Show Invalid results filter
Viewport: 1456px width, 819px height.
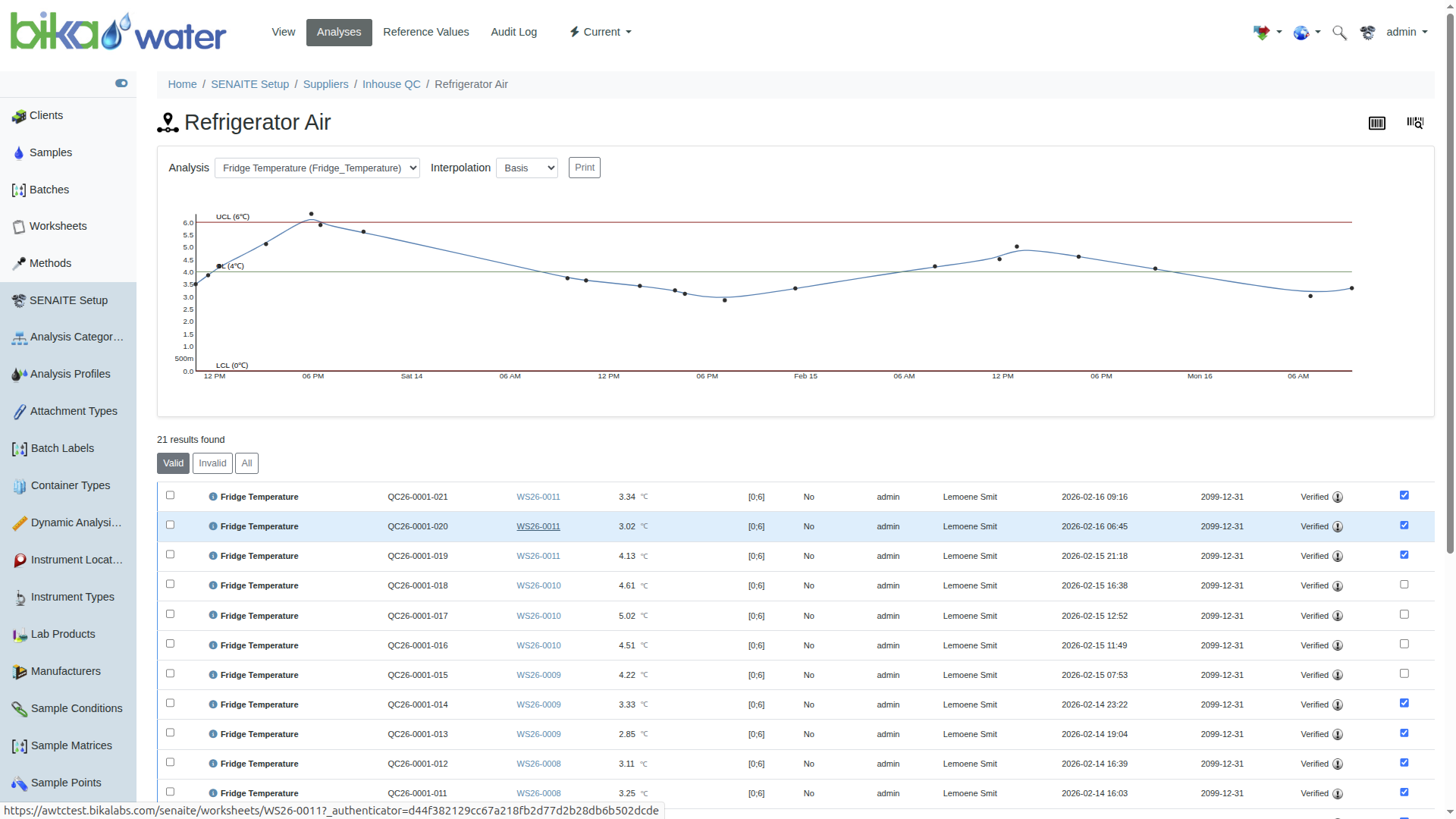tap(212, 463)
